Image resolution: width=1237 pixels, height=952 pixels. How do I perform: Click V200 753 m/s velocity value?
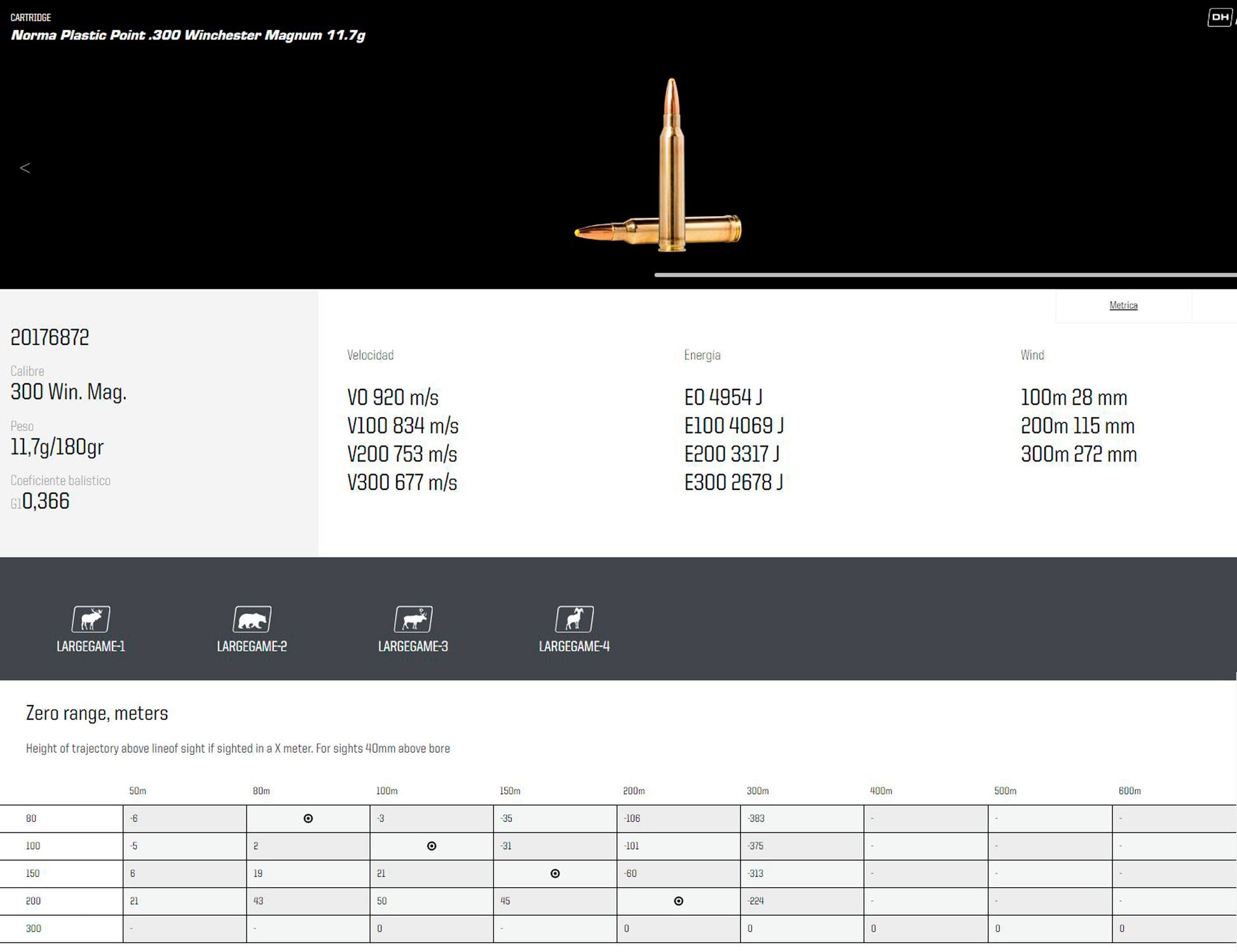pos(402,454)
